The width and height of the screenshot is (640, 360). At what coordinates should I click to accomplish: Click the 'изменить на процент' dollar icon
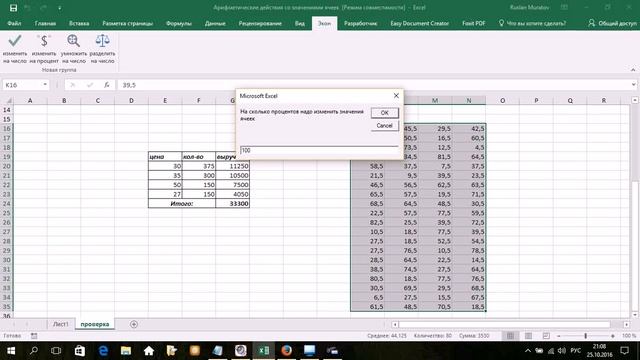[44, 40]
